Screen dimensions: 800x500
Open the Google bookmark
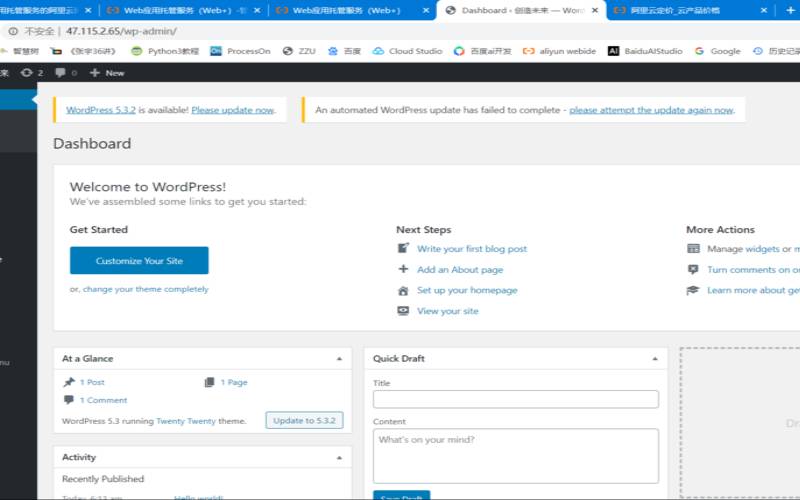pyautogui.click(x=717, y=51)
